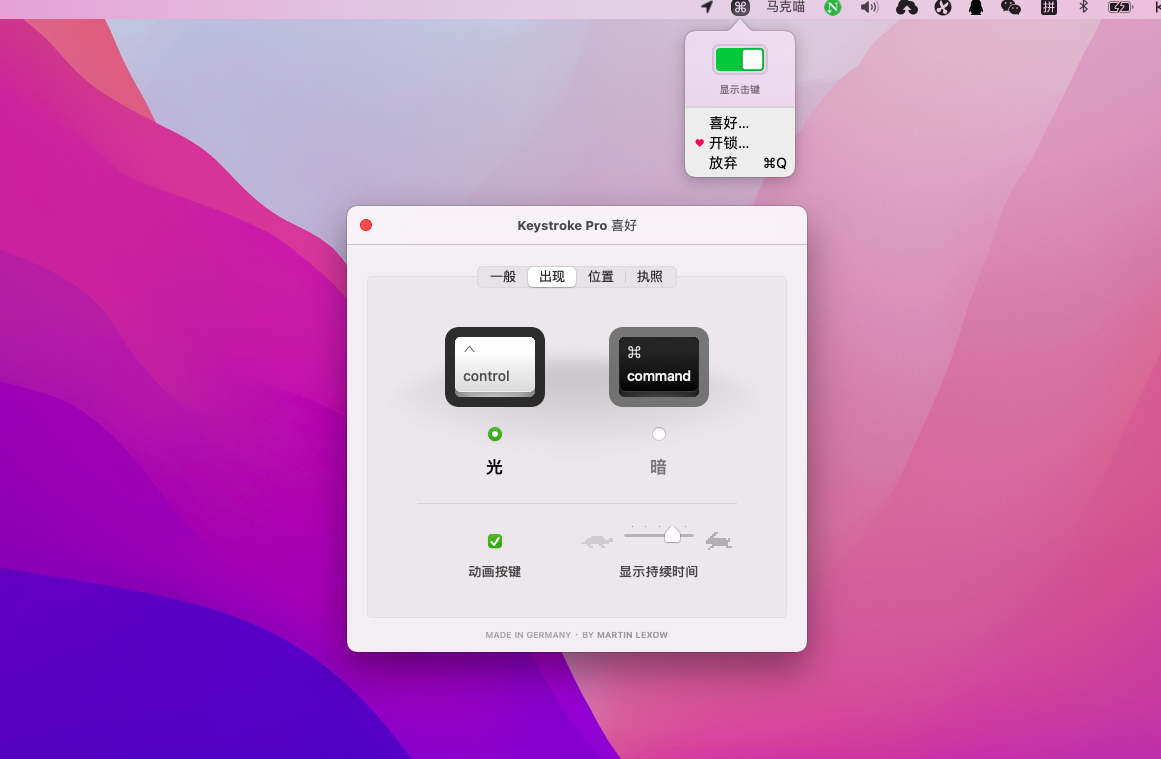The image size is (1161, 759).
Task: Switch to the 一般 tab
Action: coord(503,277)
